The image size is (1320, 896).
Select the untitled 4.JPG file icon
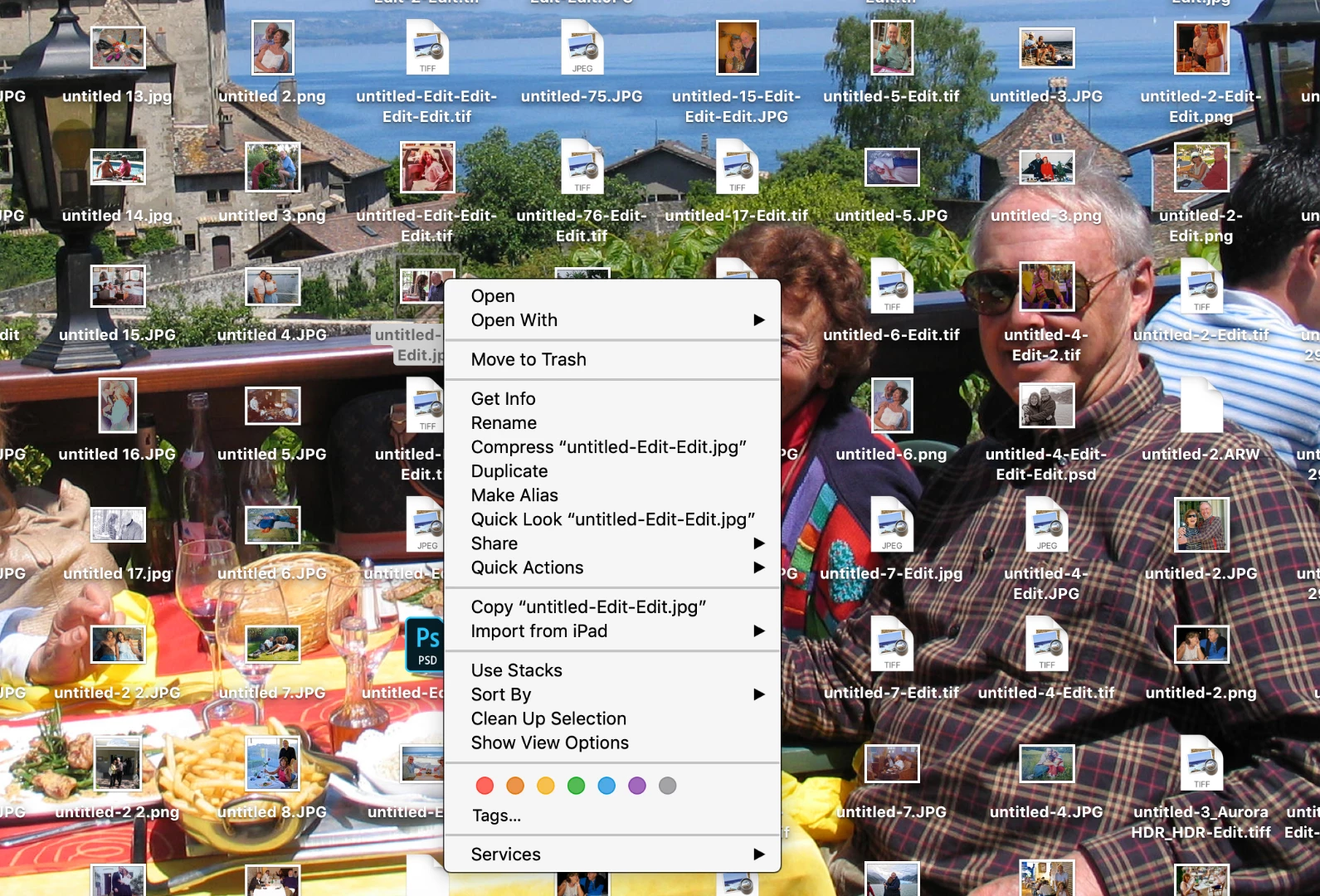272,286
